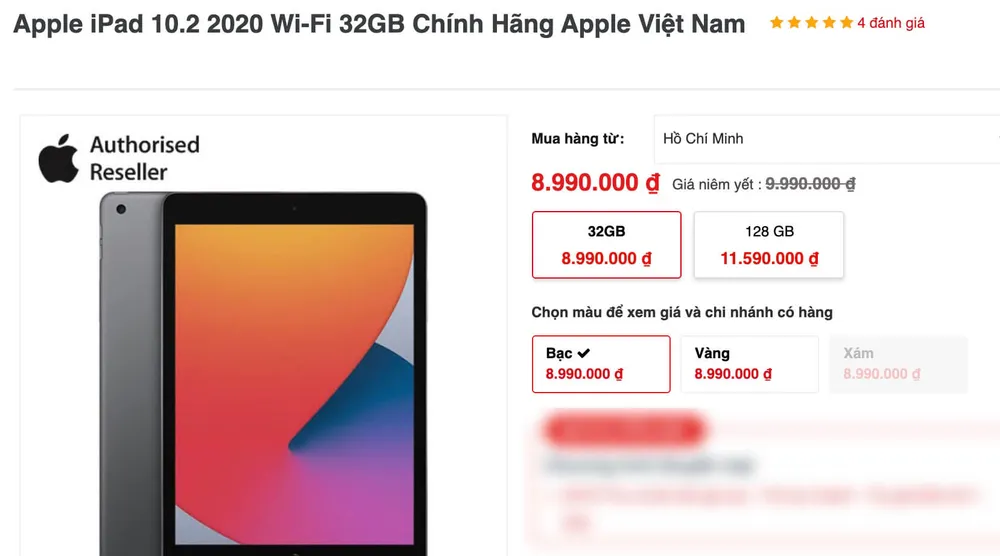
Task: Click the blurred red promotion button
Action: [x=624, y=430]
